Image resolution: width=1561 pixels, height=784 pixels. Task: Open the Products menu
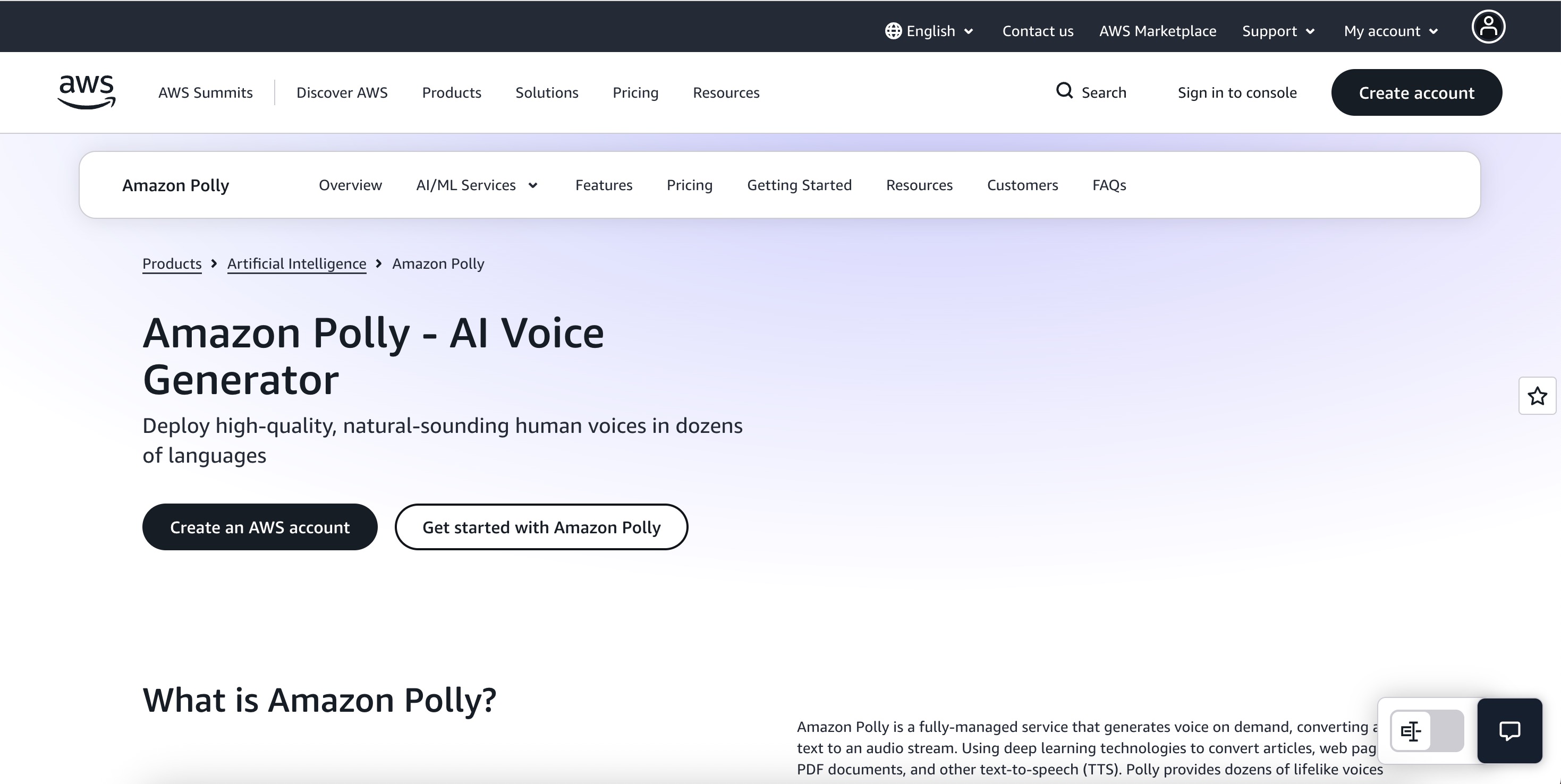click(452, 93)
